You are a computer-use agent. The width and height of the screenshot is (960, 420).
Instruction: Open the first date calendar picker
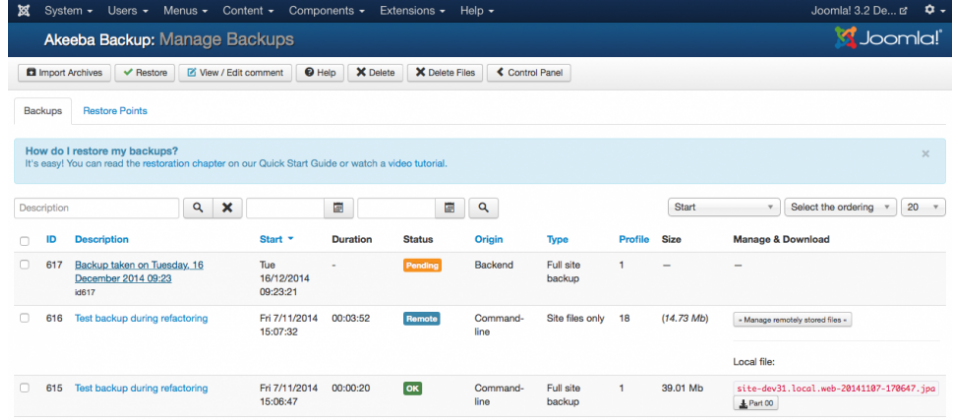point(338,208)
